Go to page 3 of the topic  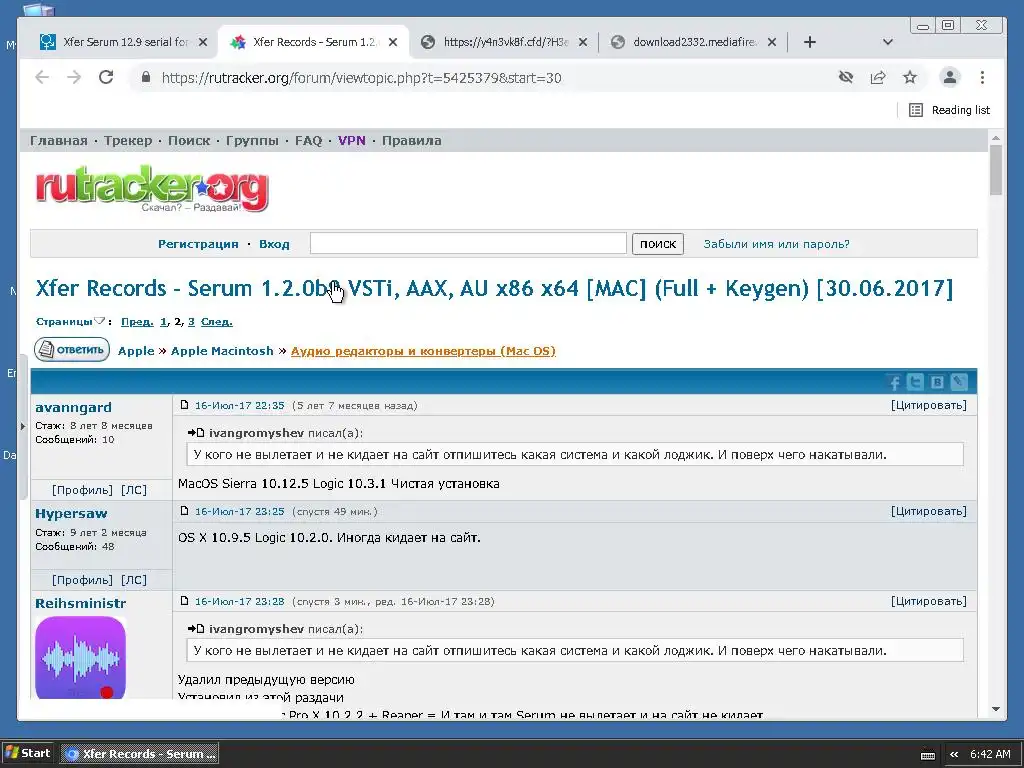coord(191,322)
